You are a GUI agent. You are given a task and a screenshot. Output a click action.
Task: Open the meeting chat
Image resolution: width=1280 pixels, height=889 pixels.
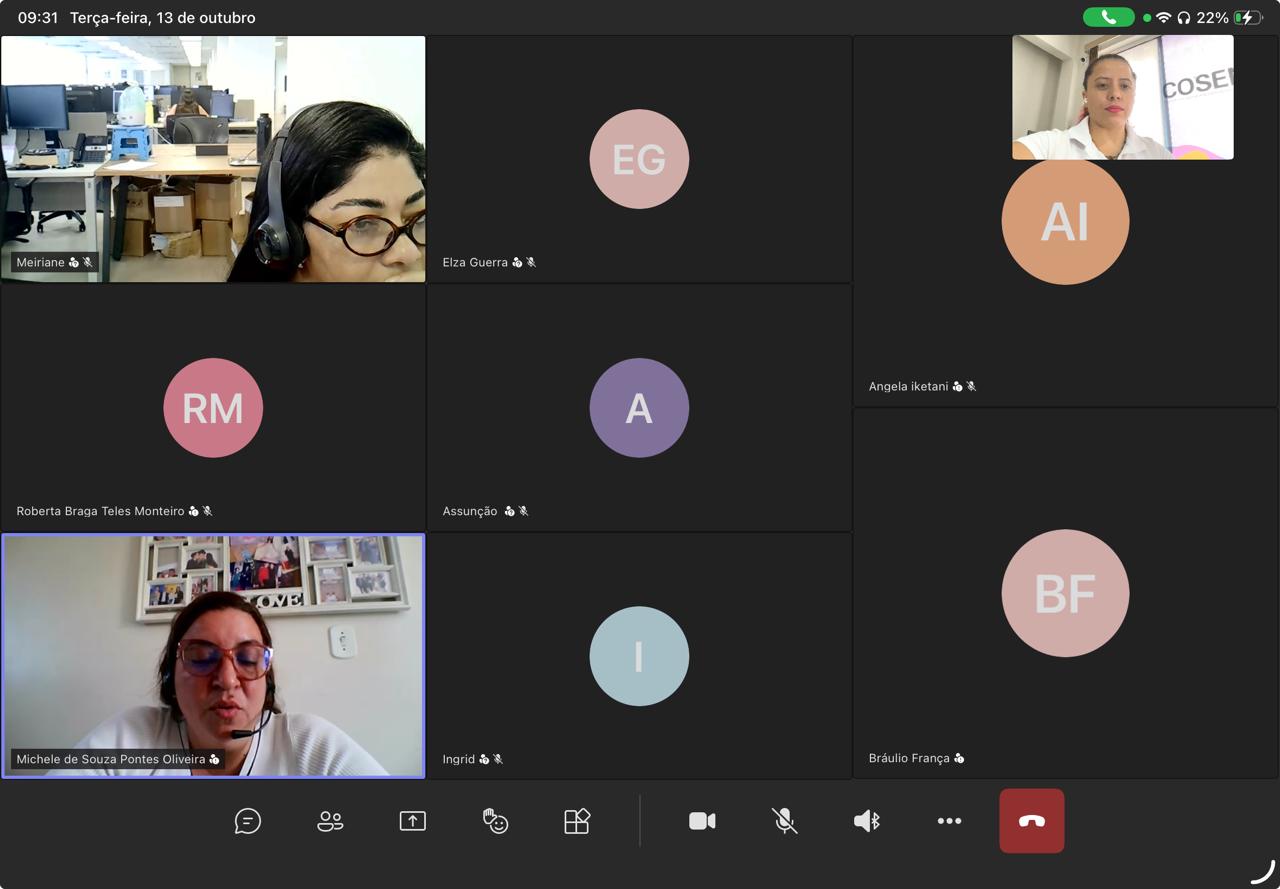click(x=248, y=821)
